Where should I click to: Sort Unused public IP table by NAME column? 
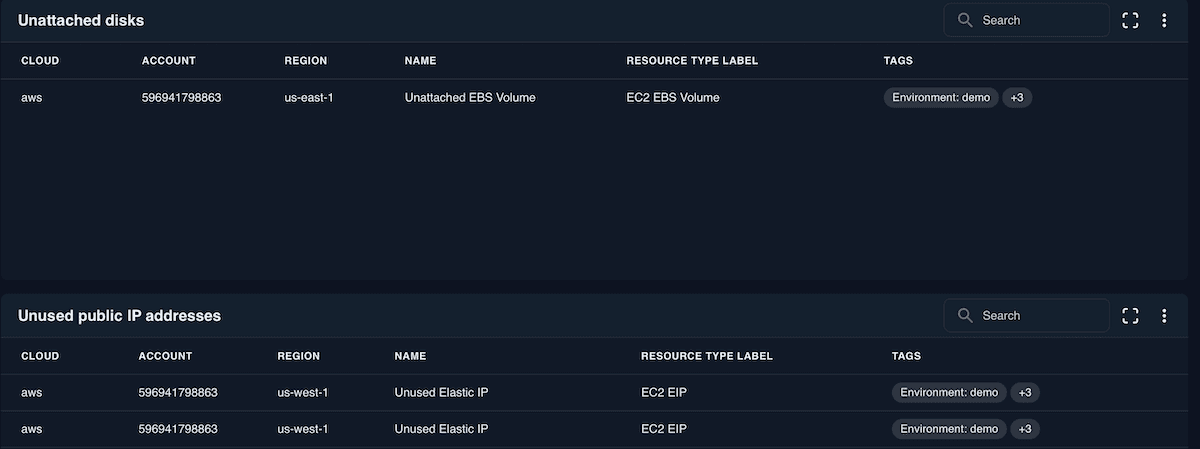(410, 356)
